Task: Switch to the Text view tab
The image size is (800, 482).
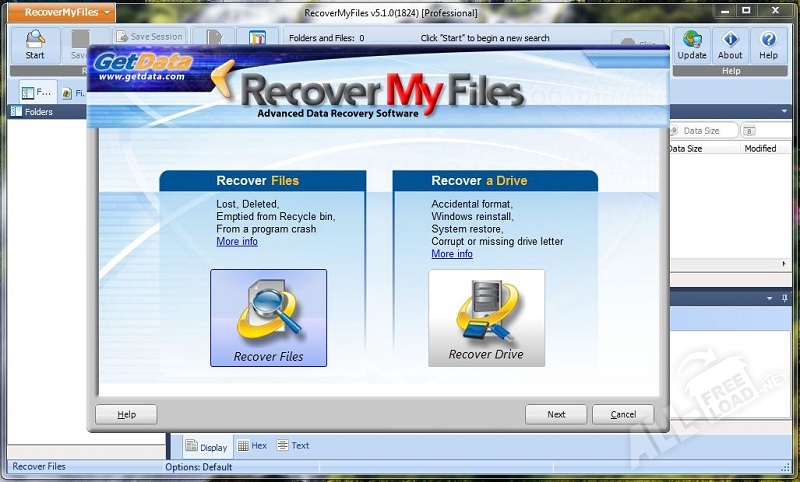Action: click(293, 446)
